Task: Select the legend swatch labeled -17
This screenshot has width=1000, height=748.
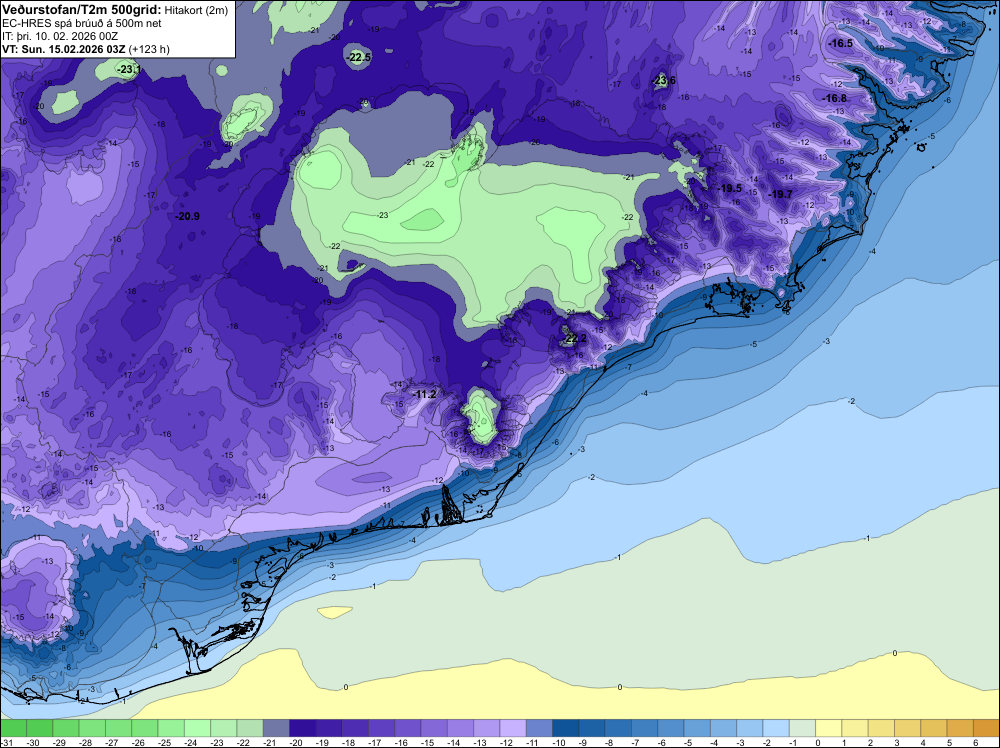Action: (381, 728)
